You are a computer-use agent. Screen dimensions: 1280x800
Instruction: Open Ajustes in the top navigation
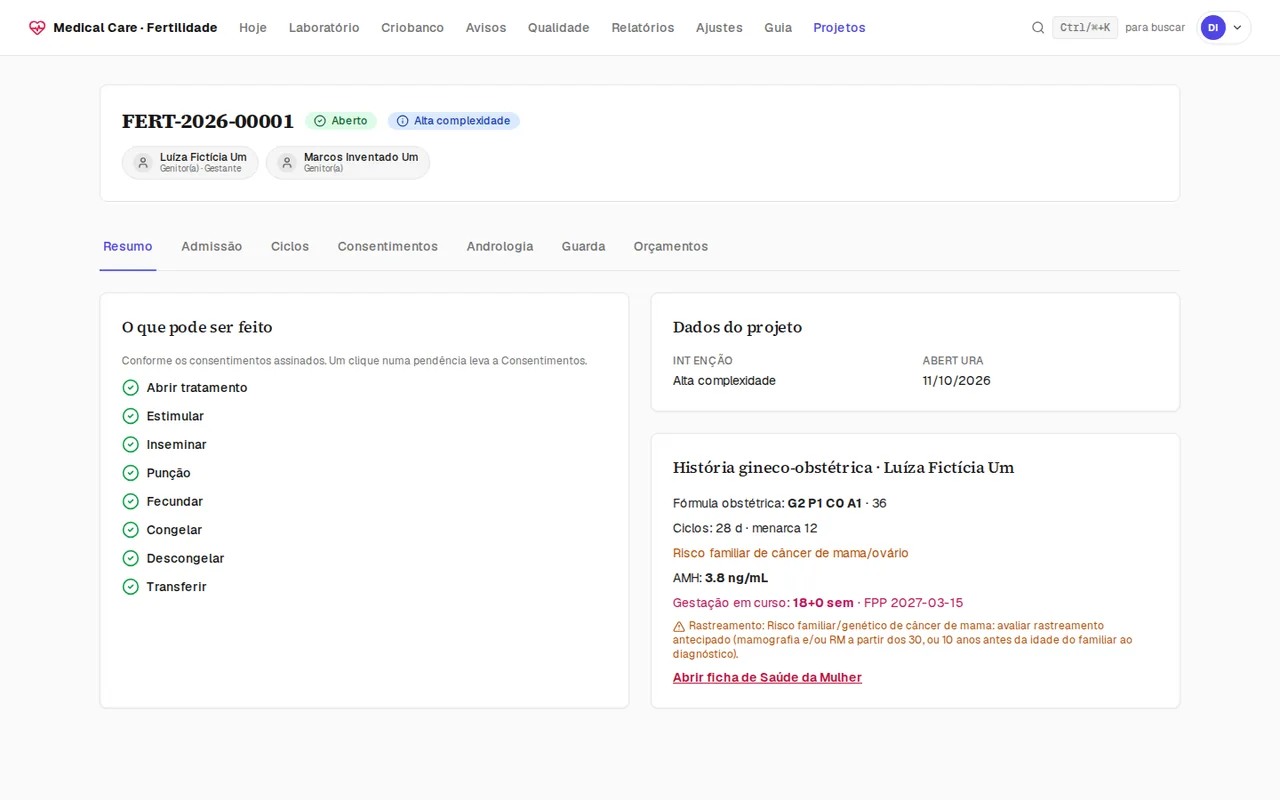pyautogui.click(x=719, y=28)
